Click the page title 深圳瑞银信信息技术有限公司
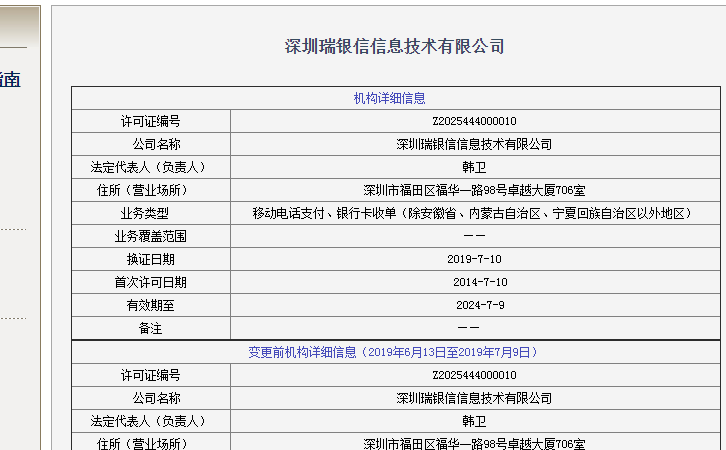Image resolution: width=726 pixels, height=450 pixels. [394, 46]
